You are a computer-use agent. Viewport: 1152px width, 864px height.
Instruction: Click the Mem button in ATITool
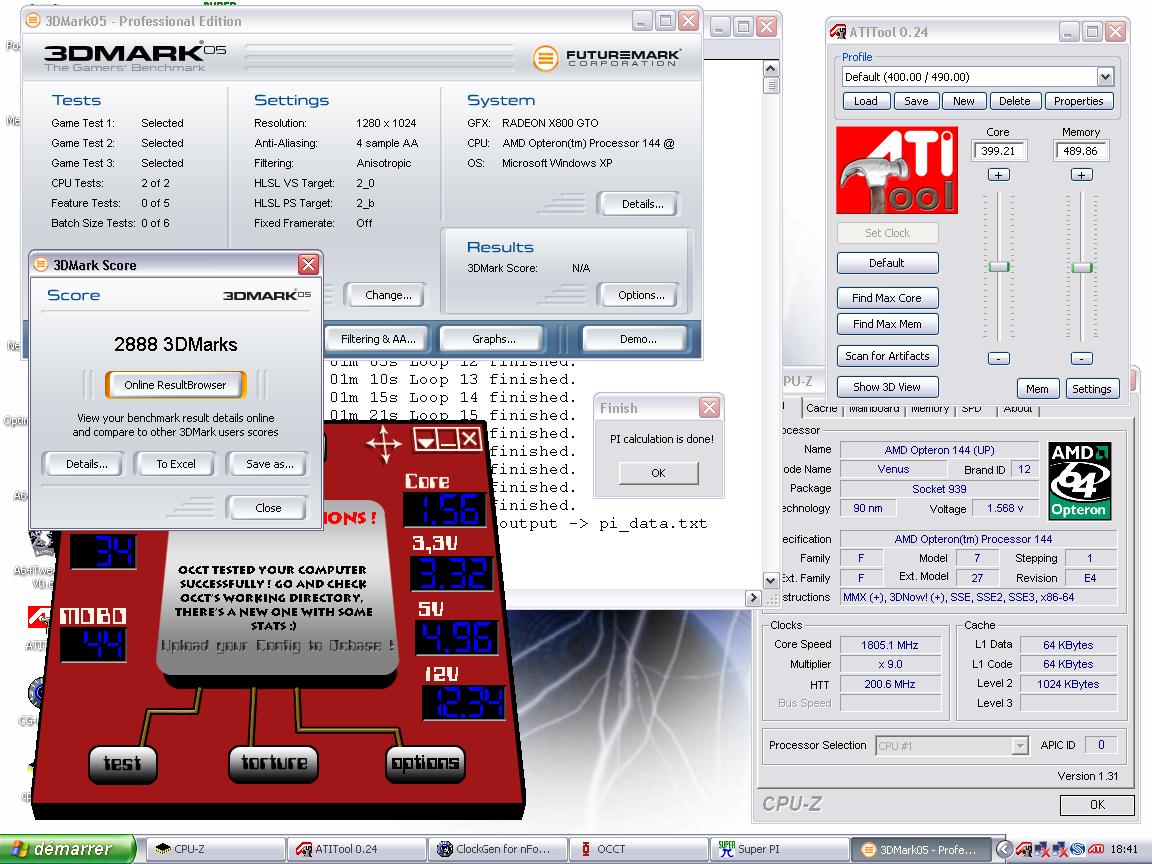1037,389
